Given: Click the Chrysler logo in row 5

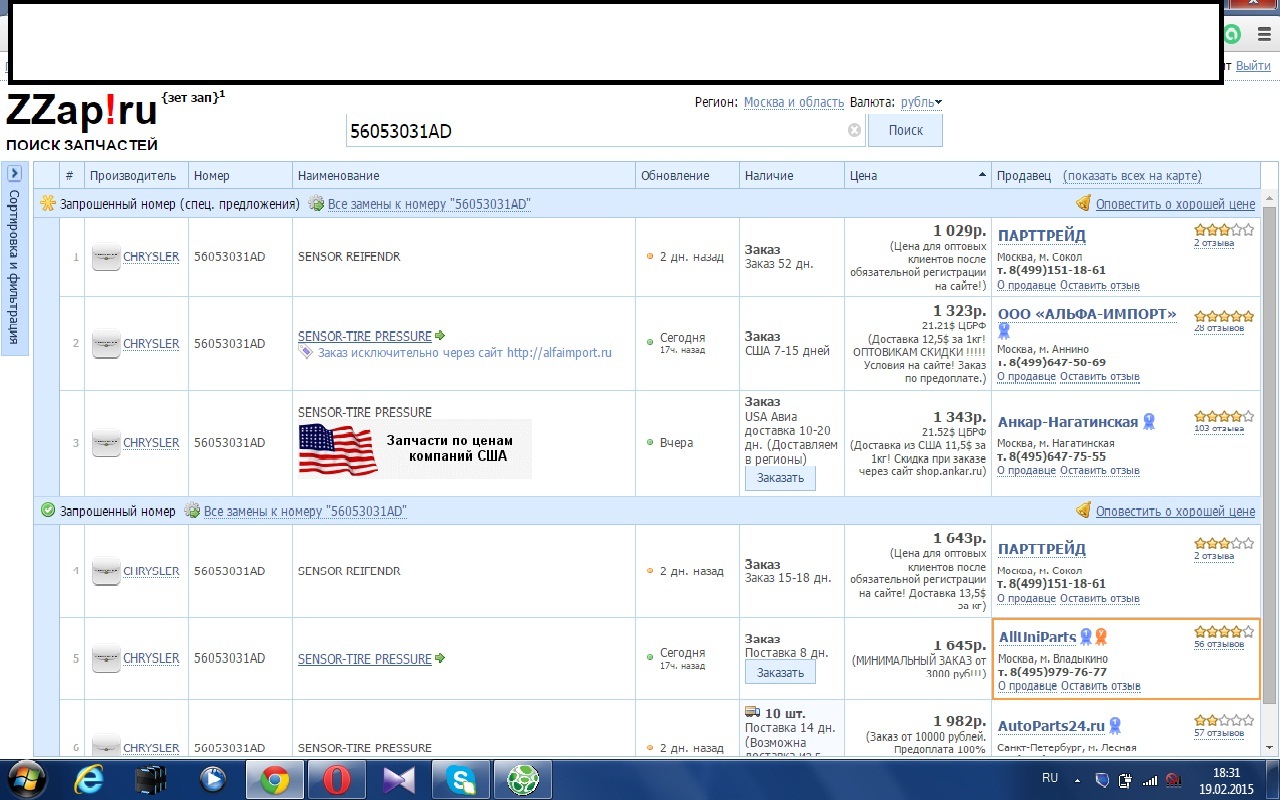Looking at the screenshot, I should (106, 658).
